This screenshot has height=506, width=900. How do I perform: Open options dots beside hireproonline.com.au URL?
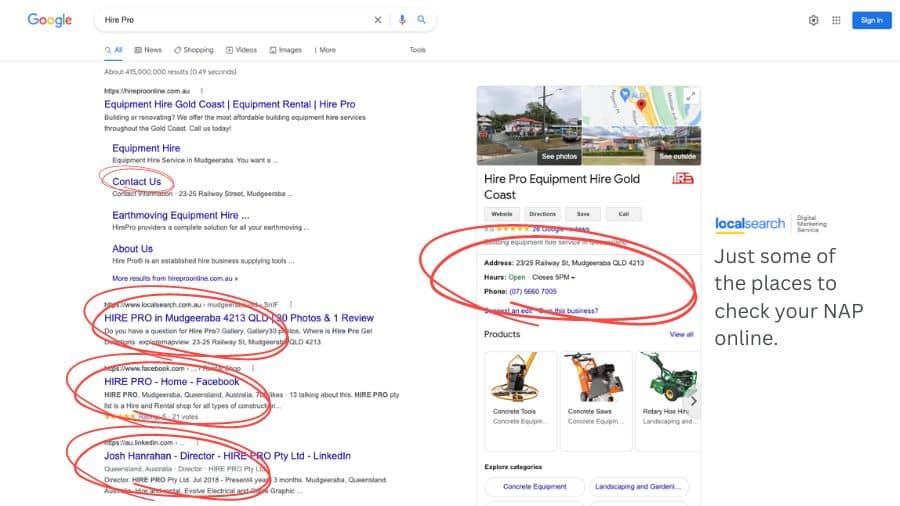point(201,91)
